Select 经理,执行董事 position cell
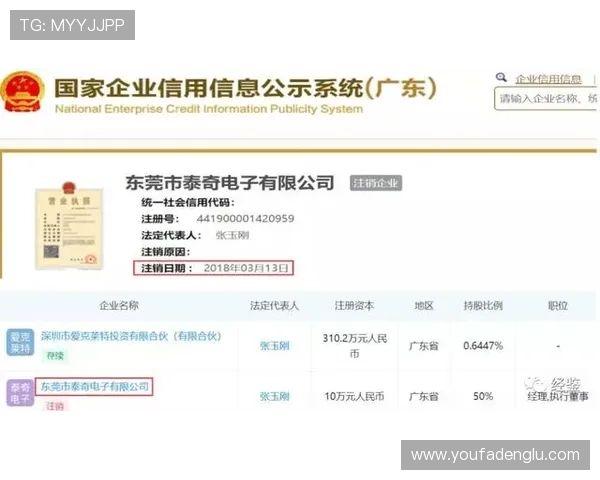The height and width of the screenshot is (480, 600). tap(558, 396)
